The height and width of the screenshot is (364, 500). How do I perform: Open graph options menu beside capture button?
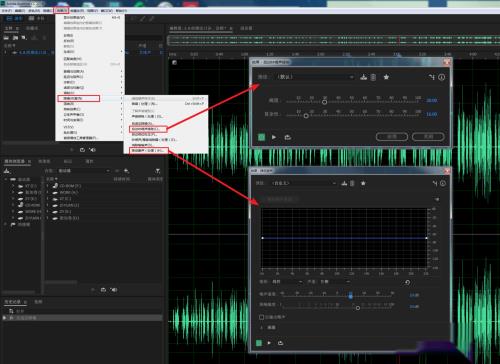pyautogui.click(x=437, y=199)
